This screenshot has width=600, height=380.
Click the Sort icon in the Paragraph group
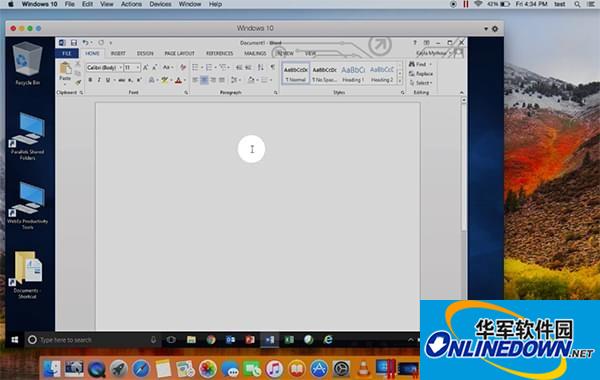point(261,67)
